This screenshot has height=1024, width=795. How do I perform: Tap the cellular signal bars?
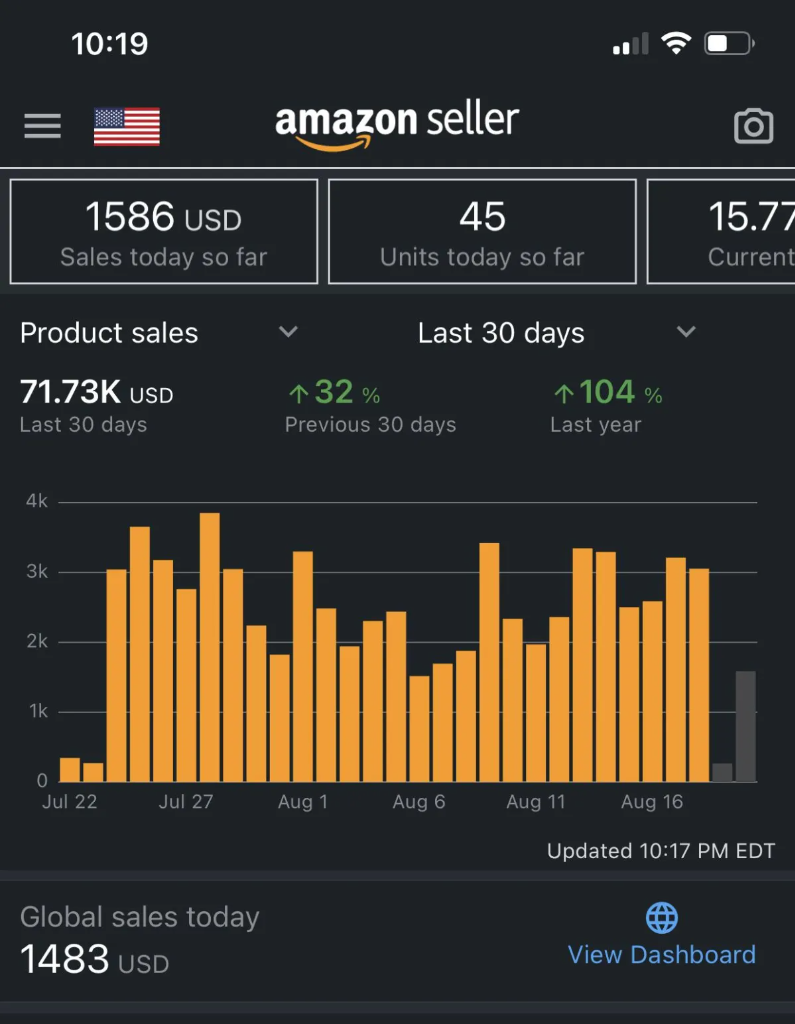[630, 44]
